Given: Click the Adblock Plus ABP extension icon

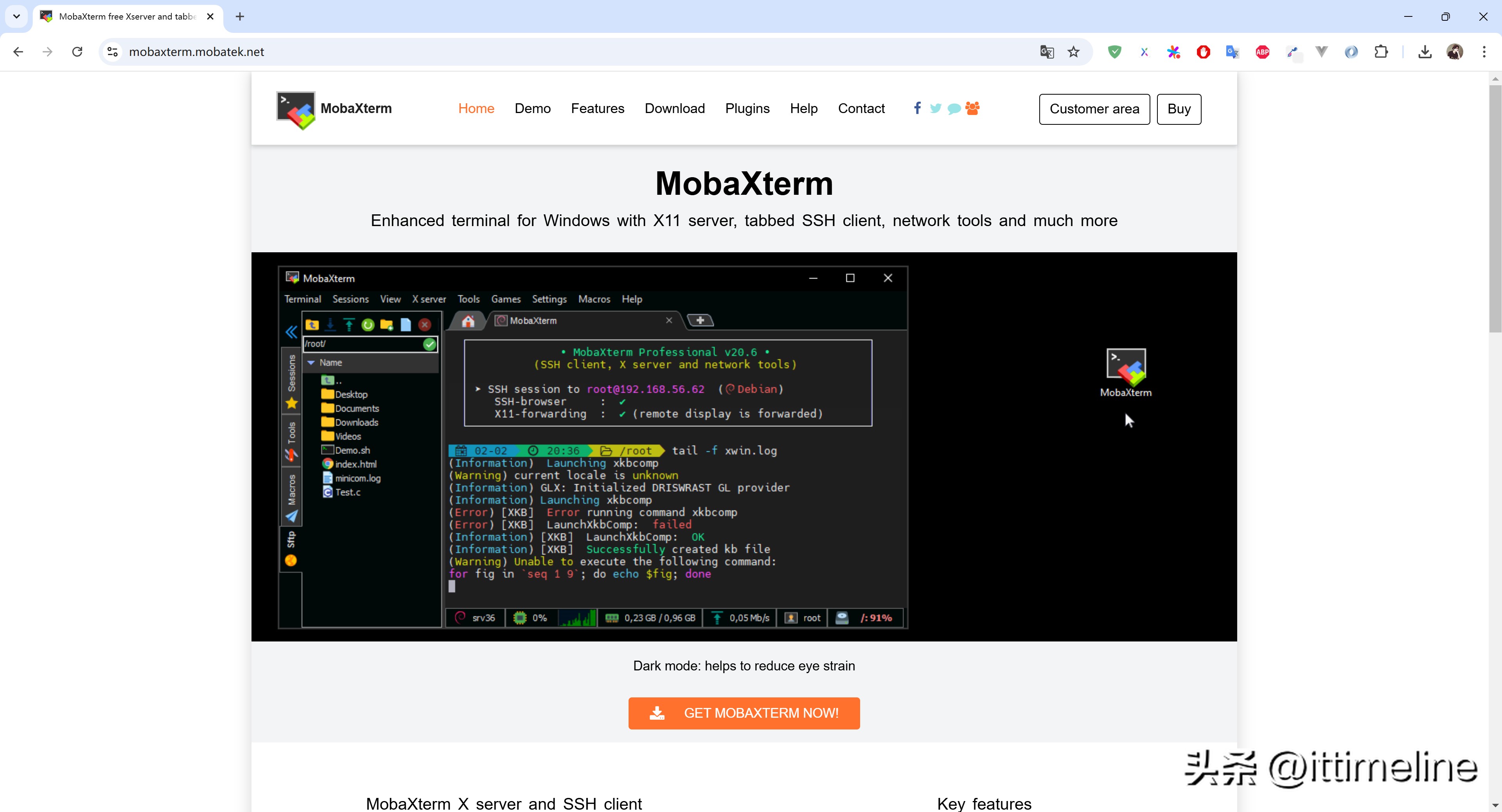Looking at the screenshot, I should click(1262, 52).
